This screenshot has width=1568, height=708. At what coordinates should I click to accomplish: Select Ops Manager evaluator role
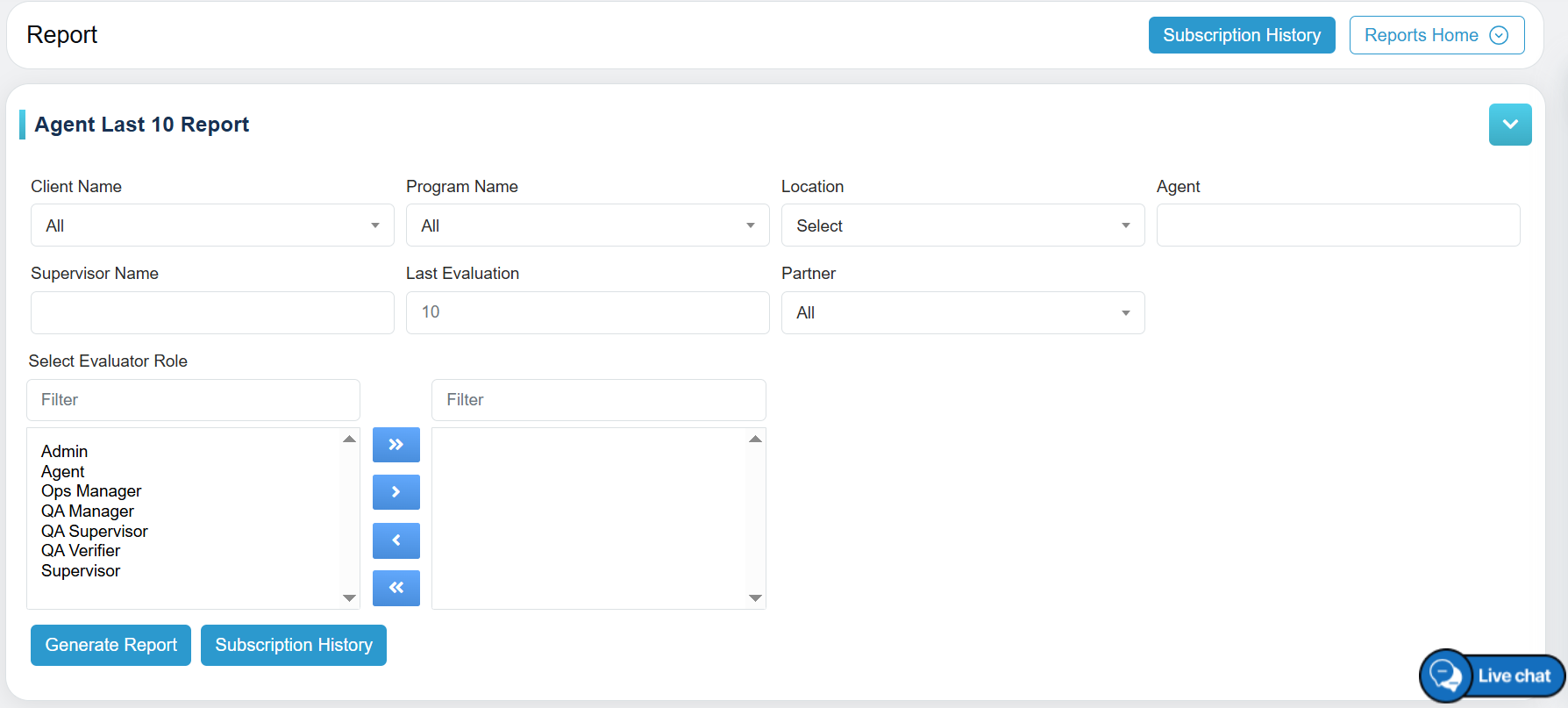91,491
